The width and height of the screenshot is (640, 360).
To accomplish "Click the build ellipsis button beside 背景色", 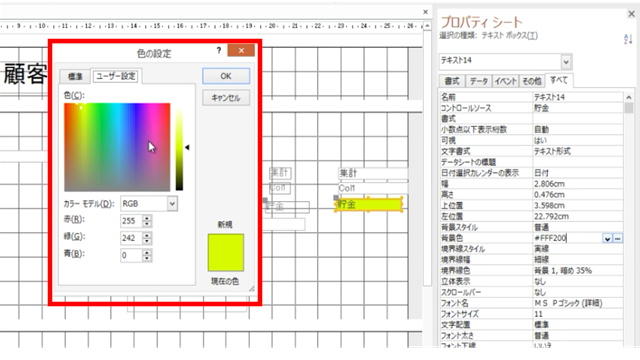I will coord(618,238).
